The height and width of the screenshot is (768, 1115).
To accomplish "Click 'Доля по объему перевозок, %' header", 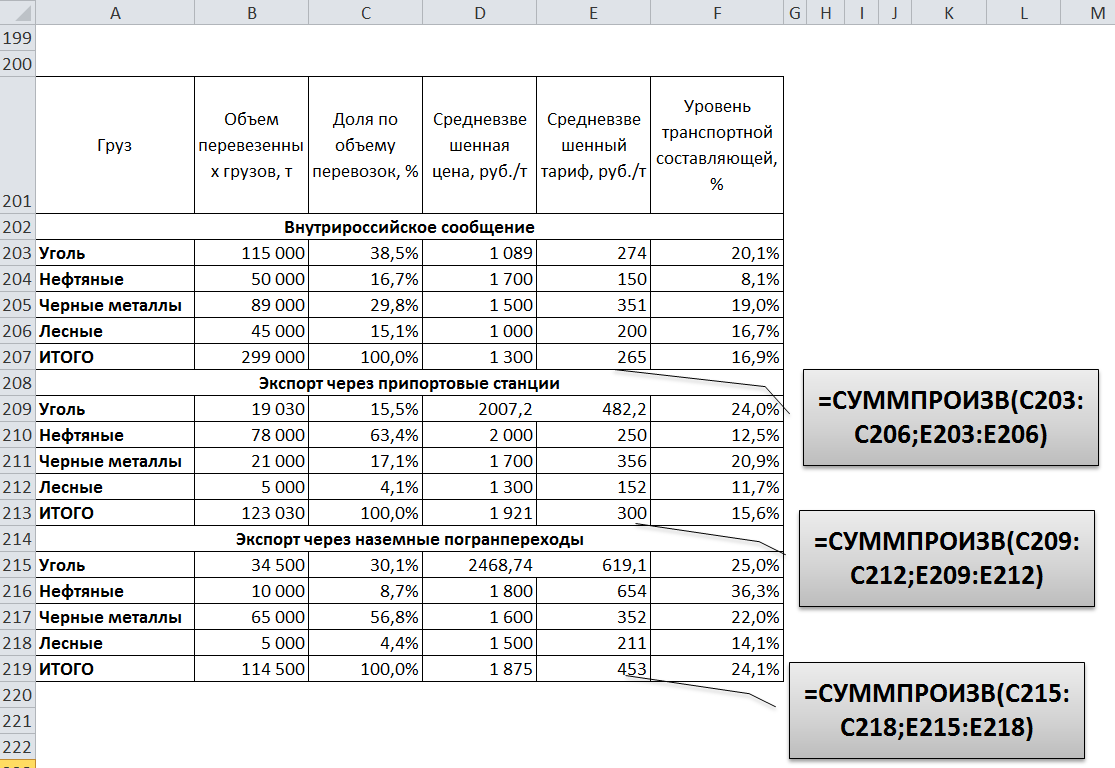I will click(366, 145).
